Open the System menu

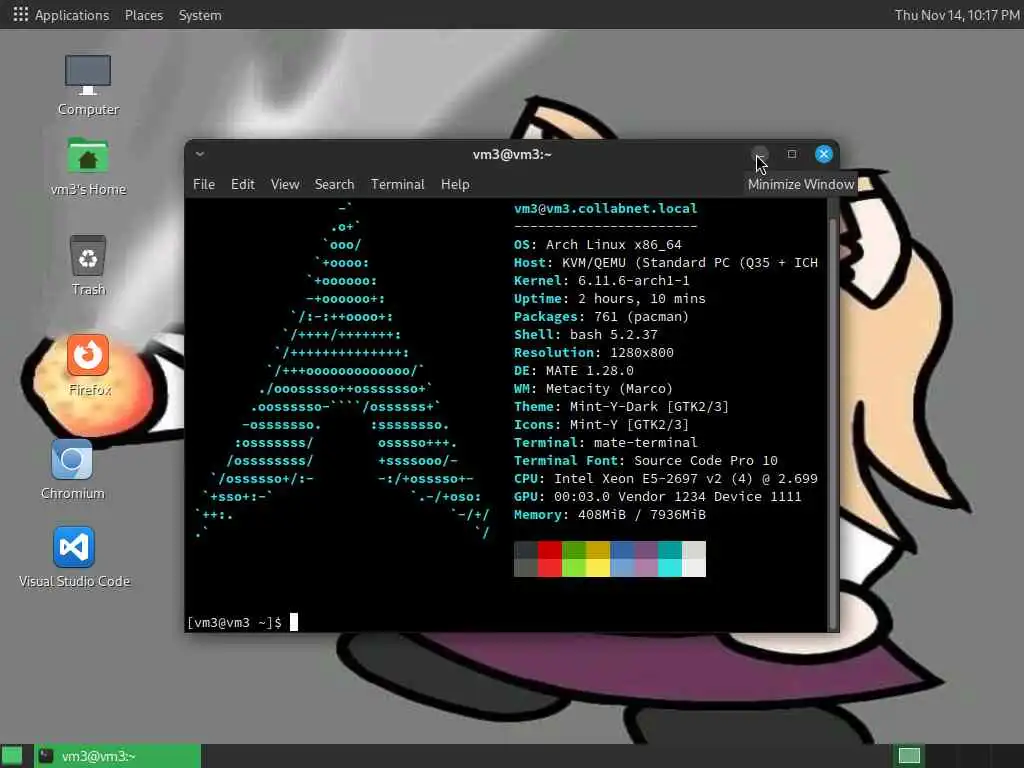200,15
